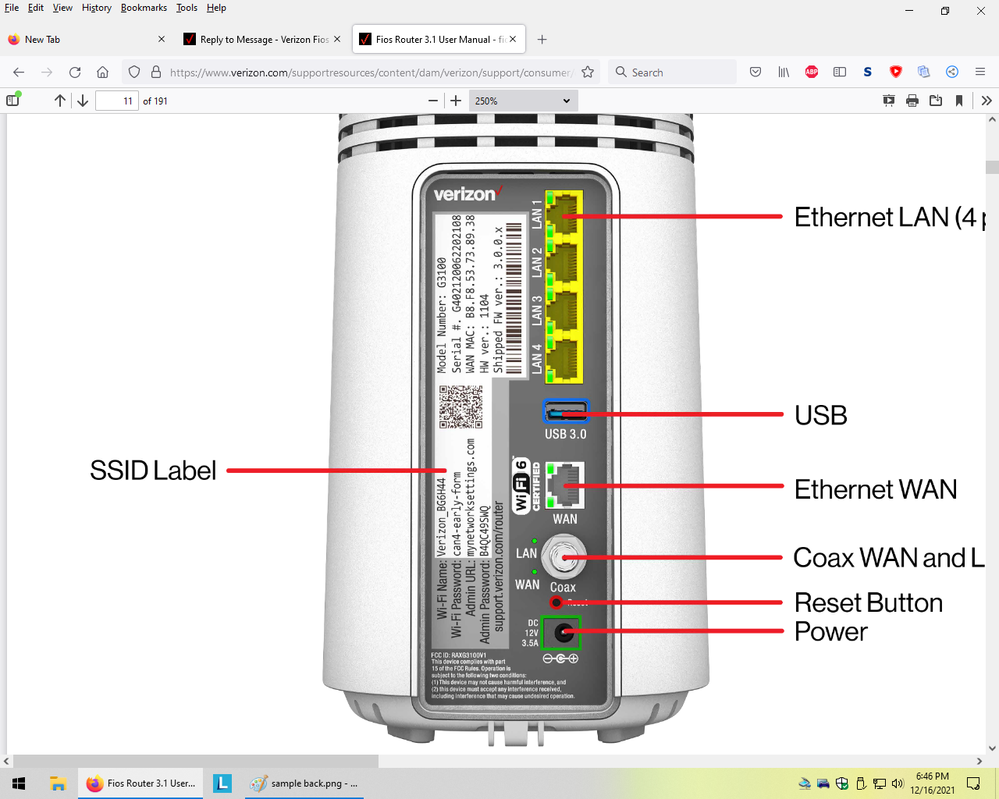
Task: Open the volume speaker tray icon
Action: click(x=898, y=783)
